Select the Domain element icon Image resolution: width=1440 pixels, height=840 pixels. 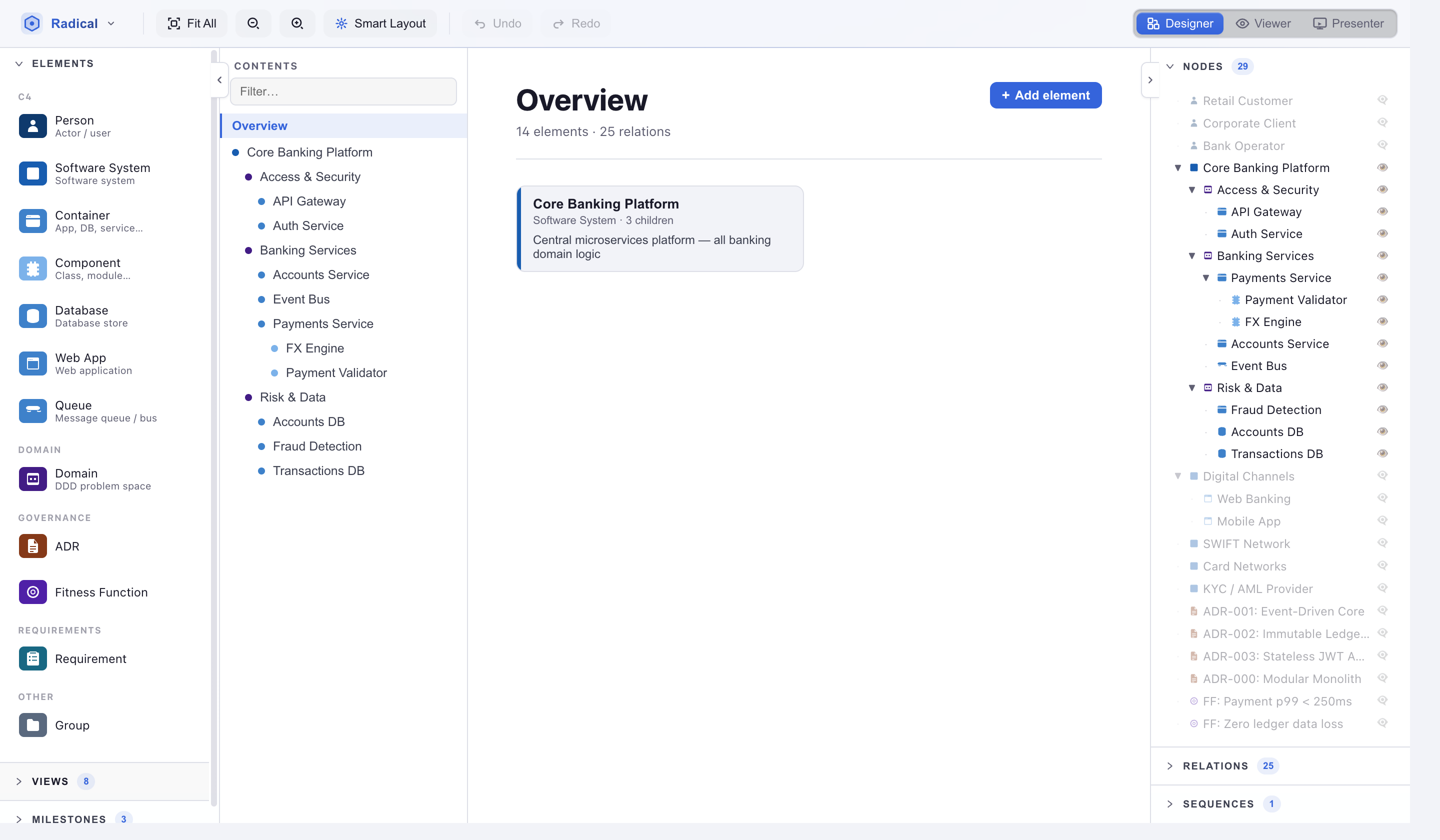pos(32,479)
